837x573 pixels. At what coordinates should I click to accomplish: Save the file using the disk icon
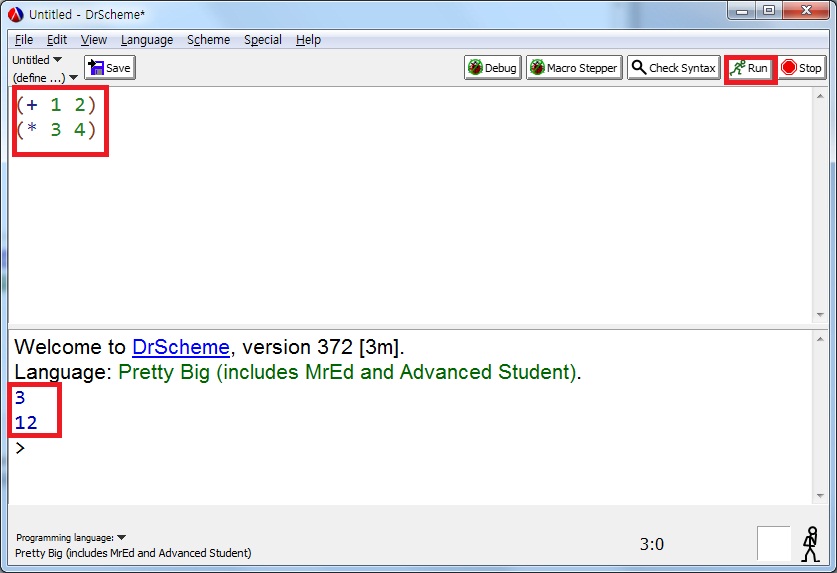110,68
